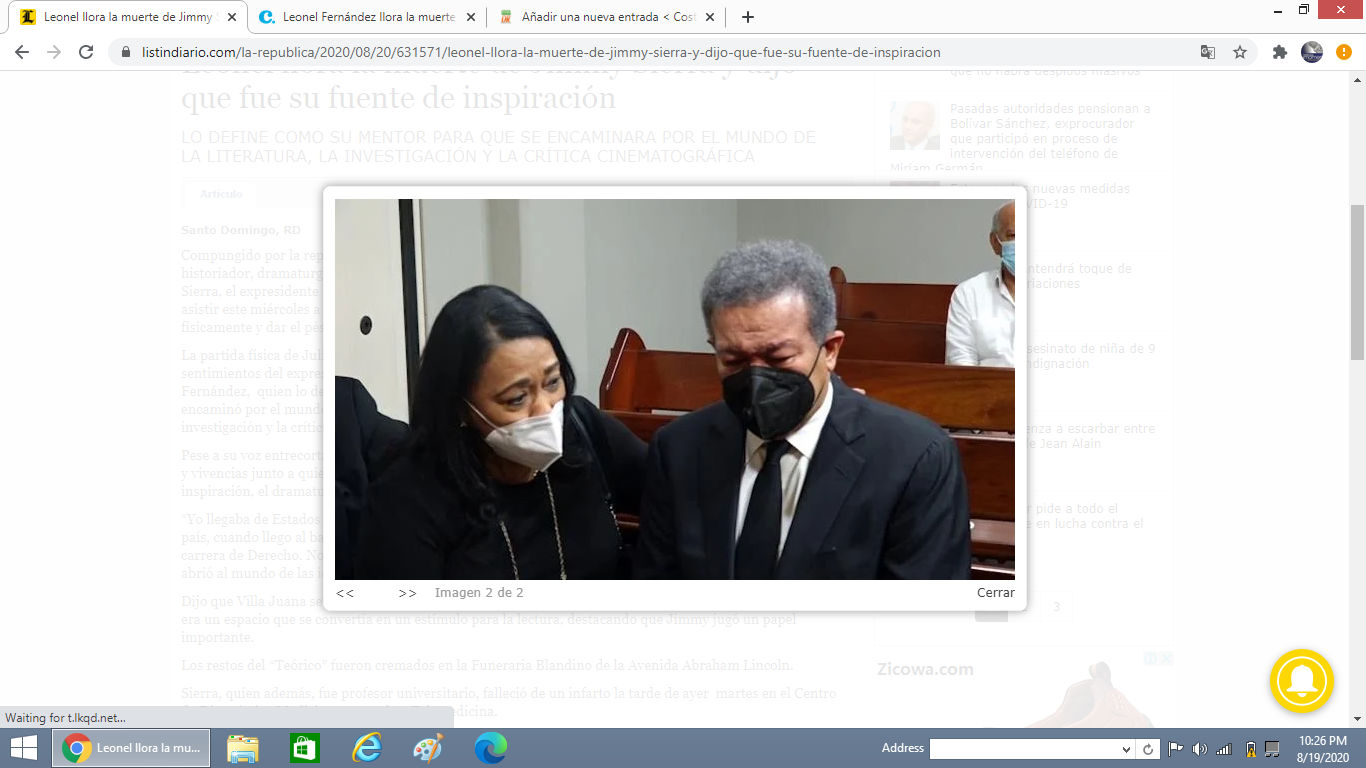Open the Extensions puzzle piece menu

click(x=1279, y=52)
